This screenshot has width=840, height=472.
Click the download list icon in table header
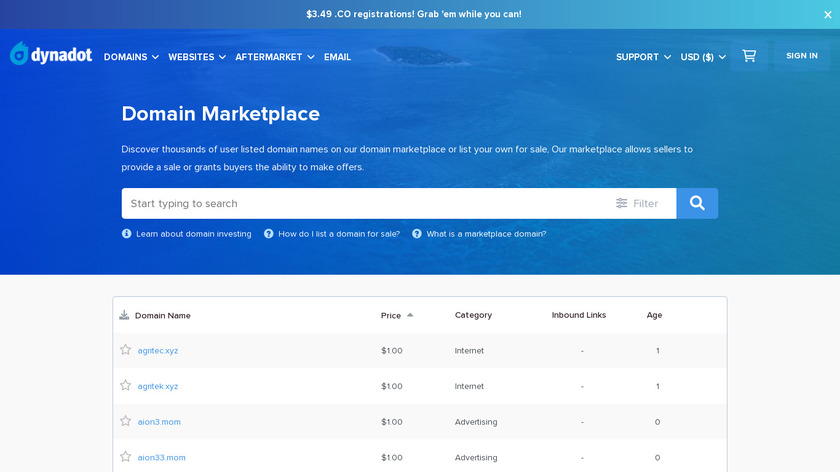coord(124,315)
